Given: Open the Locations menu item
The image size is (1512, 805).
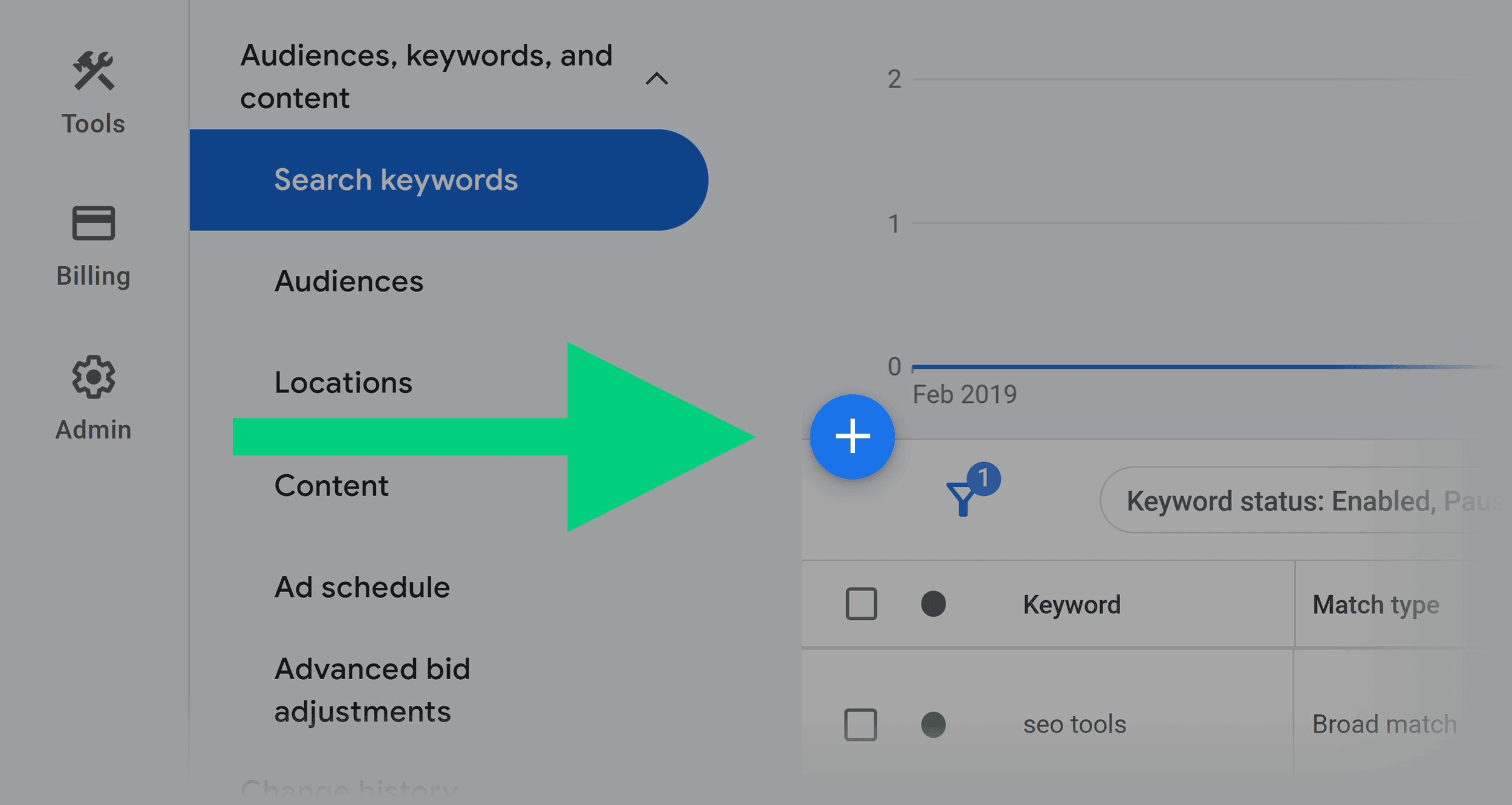Looking at the screenshot, I should pyautogui.click(x=343, y=382).
